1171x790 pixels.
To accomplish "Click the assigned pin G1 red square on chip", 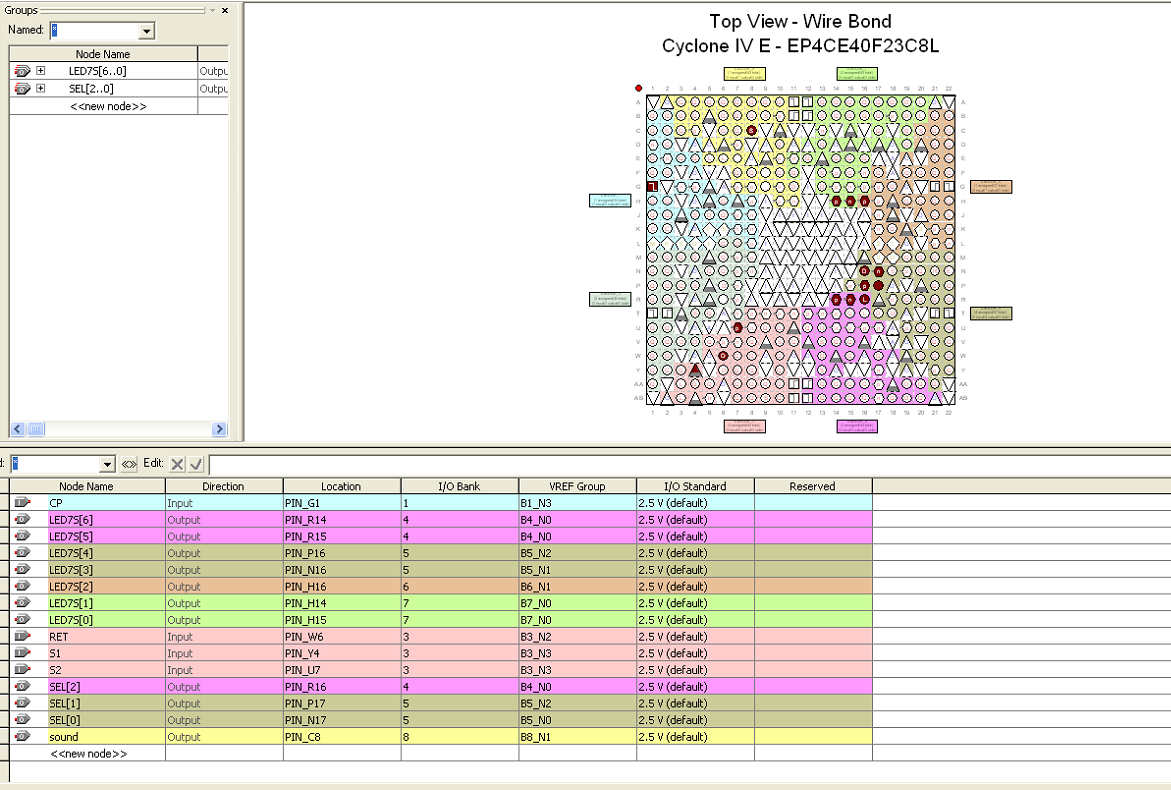I will click(x=653, y=187).
